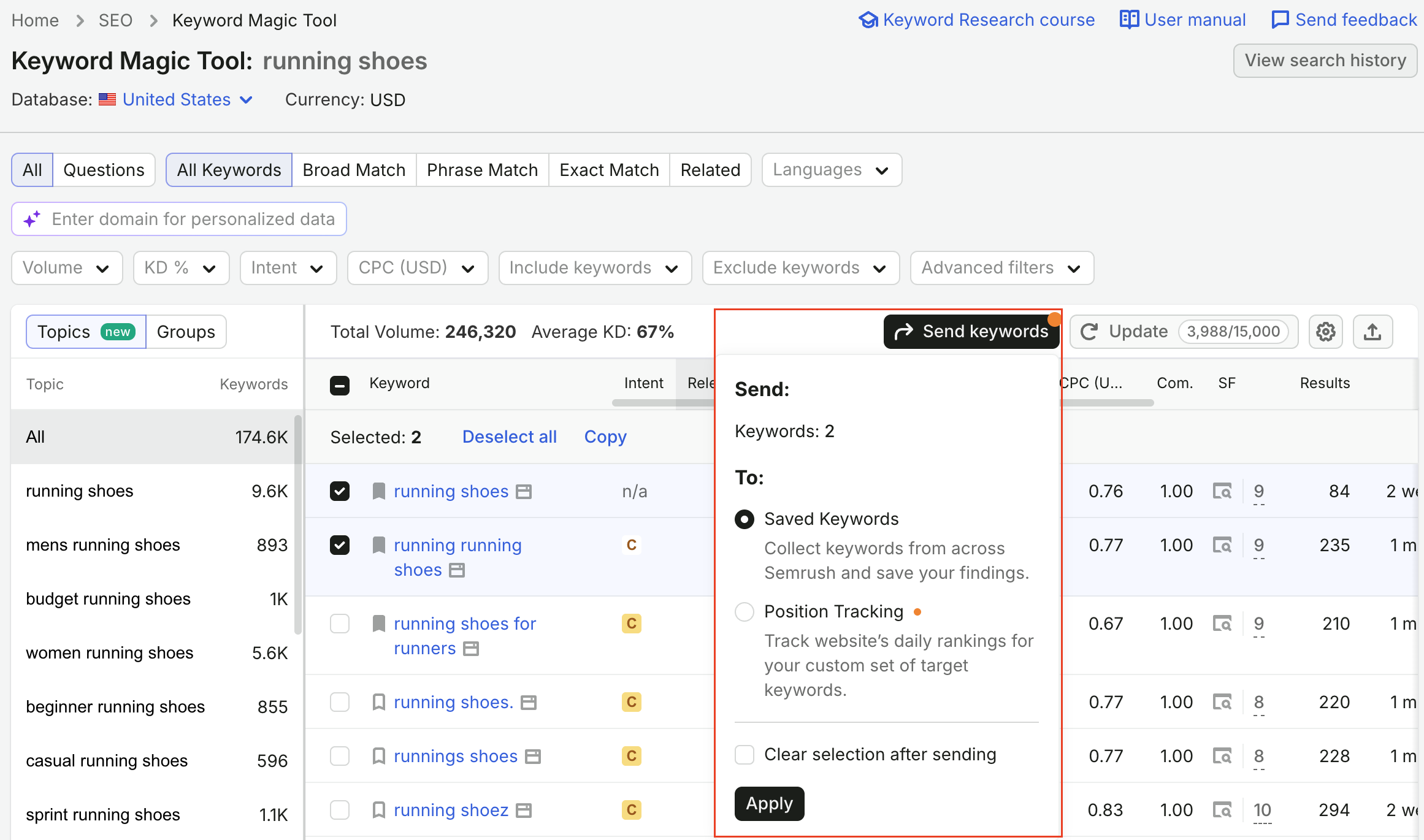Uncheck the 'running shoes' keyword checkbox
This screenshot has height=840, width=1424.
pyautogui.click(x=340, y=491)
